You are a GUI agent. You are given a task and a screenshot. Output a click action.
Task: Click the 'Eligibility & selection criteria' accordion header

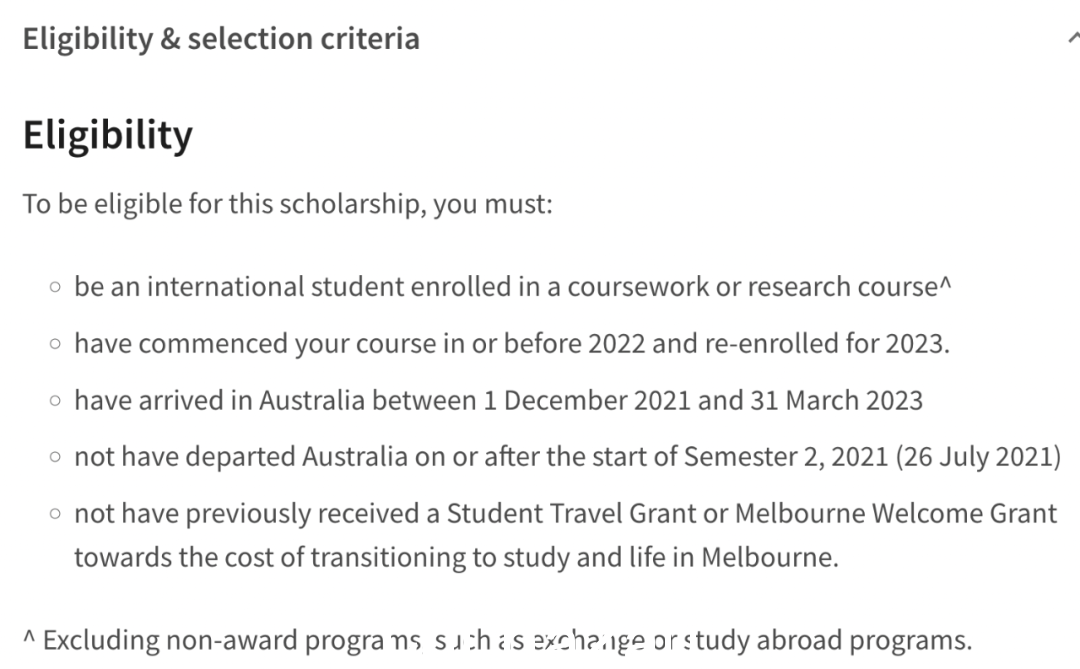pyautogui.click(x=221, y=39)
